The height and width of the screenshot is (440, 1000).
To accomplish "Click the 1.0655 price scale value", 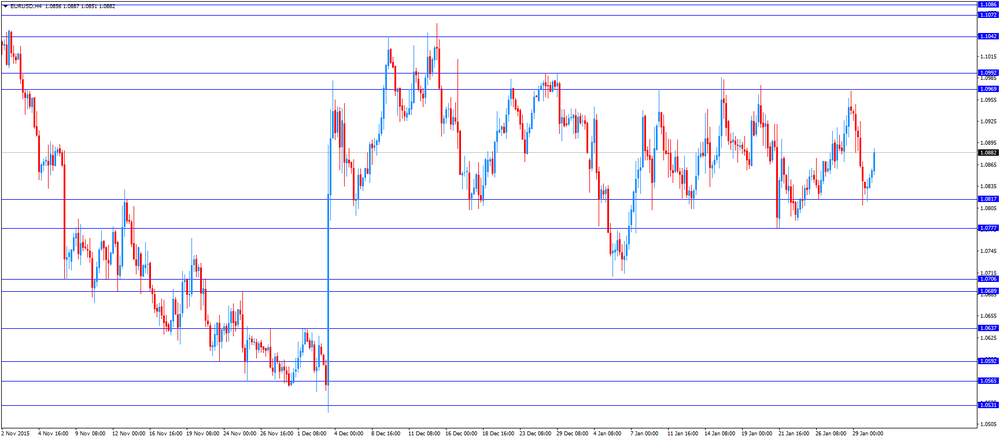I will coord(989,316).
